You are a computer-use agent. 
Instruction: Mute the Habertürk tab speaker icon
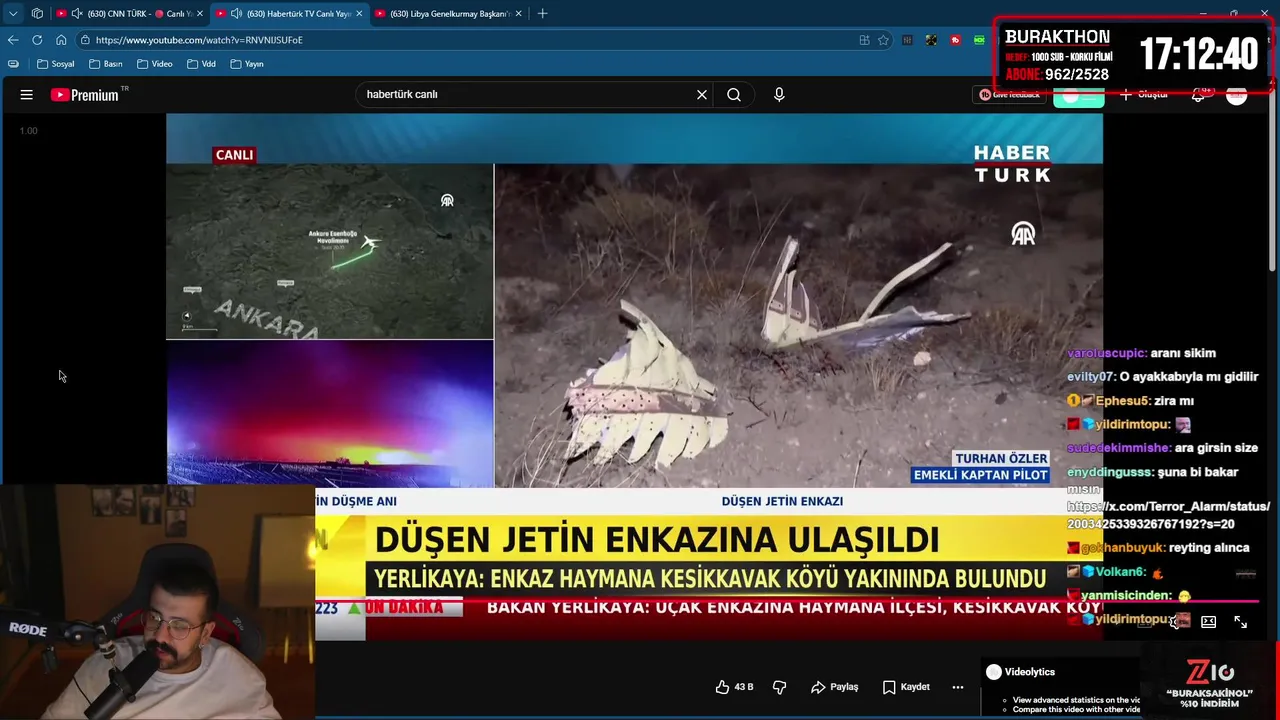point(235,14)
